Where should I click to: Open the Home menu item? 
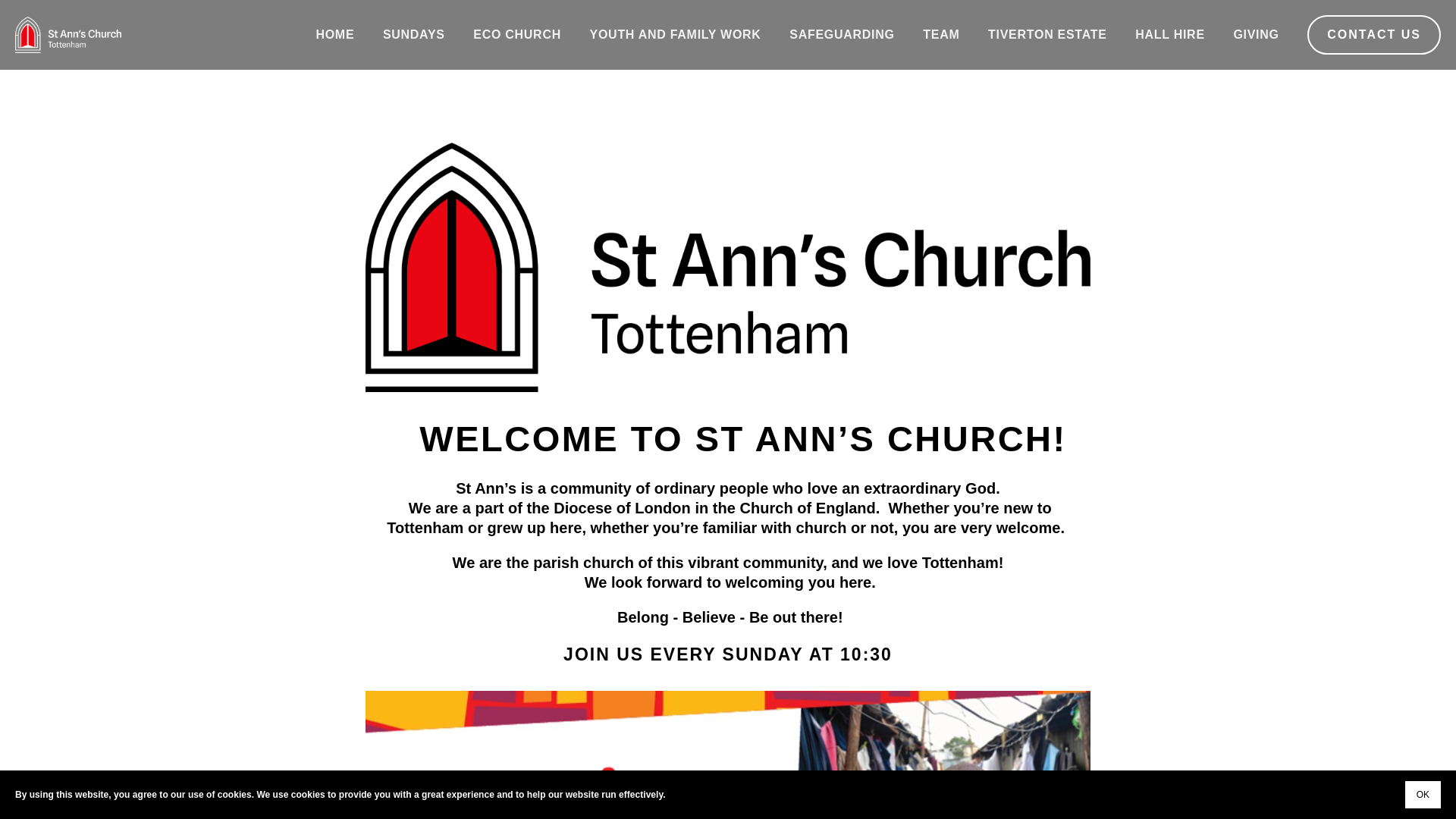[x=335, y=35]
